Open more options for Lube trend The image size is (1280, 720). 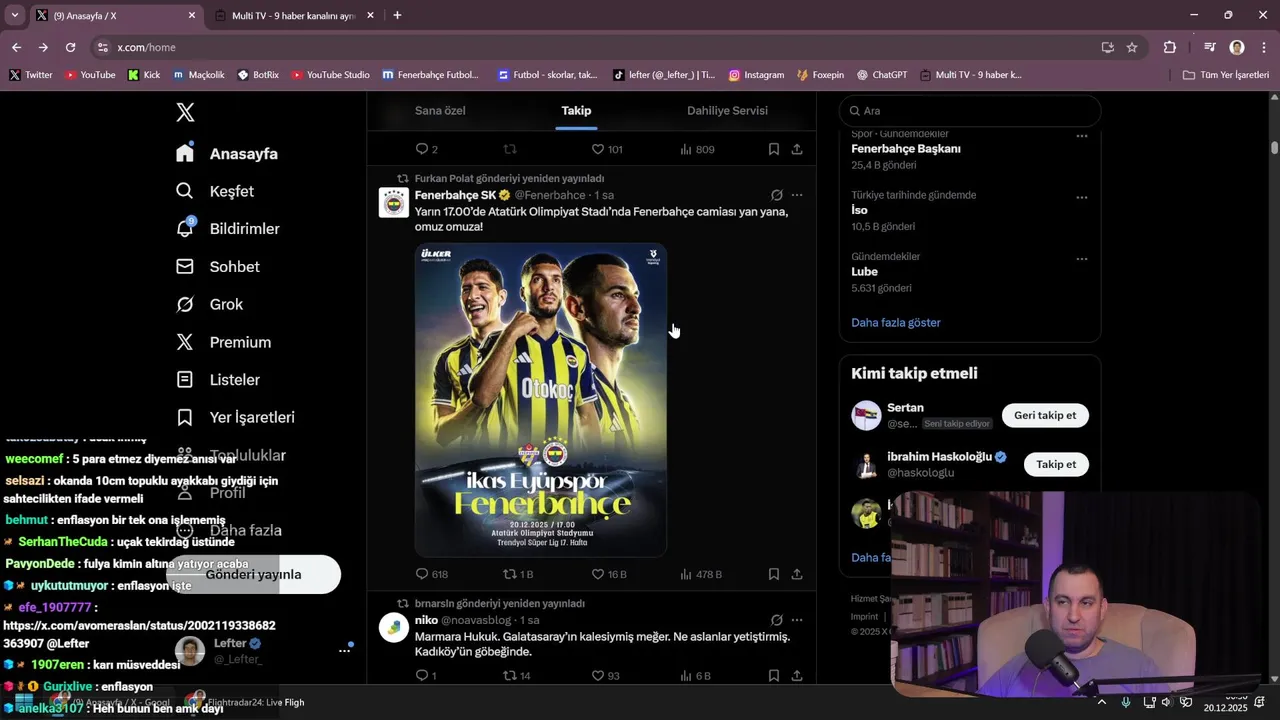pyautogui.click(x=1082, y=259)
